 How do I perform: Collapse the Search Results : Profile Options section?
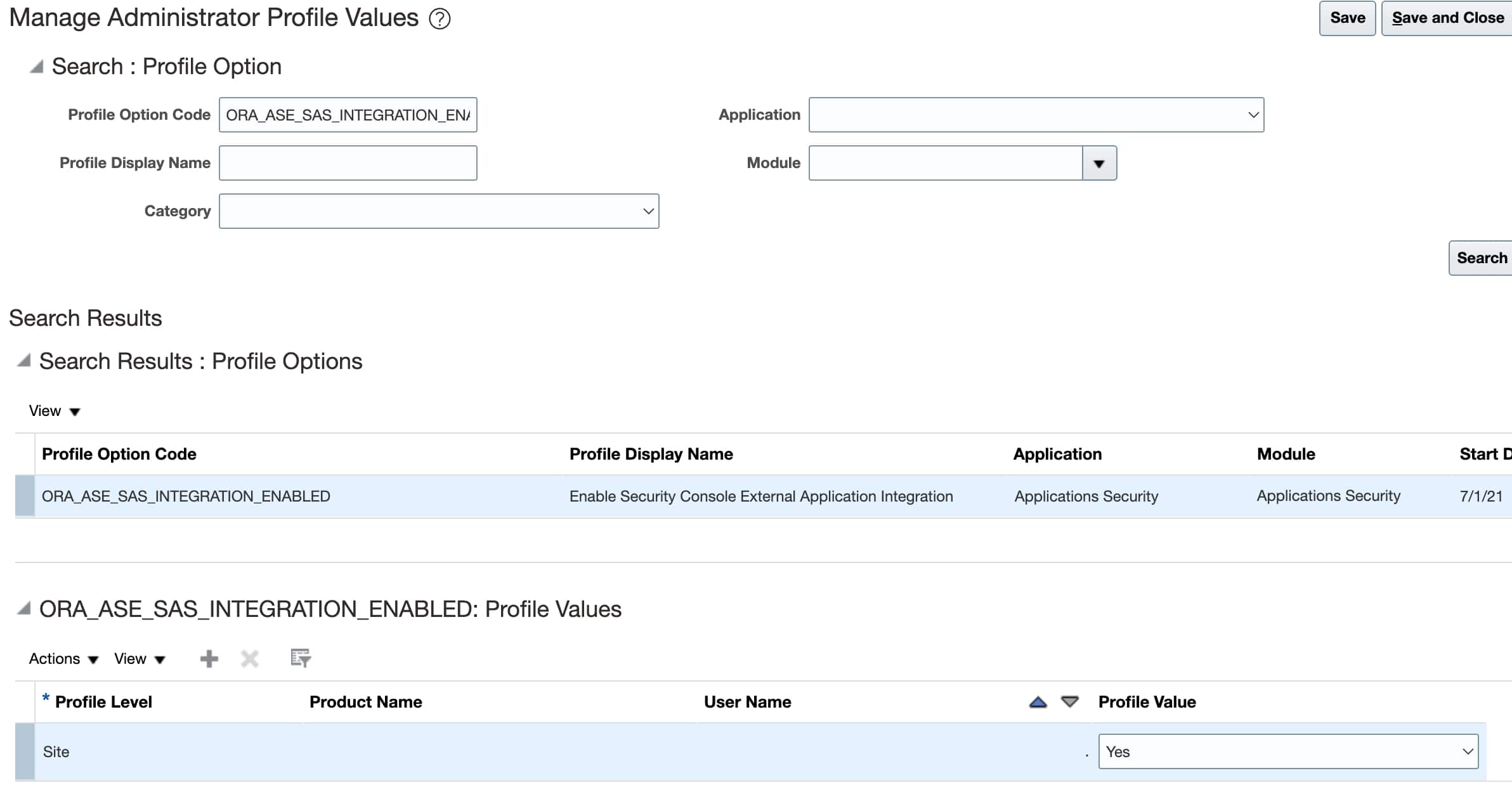(24, 361)
